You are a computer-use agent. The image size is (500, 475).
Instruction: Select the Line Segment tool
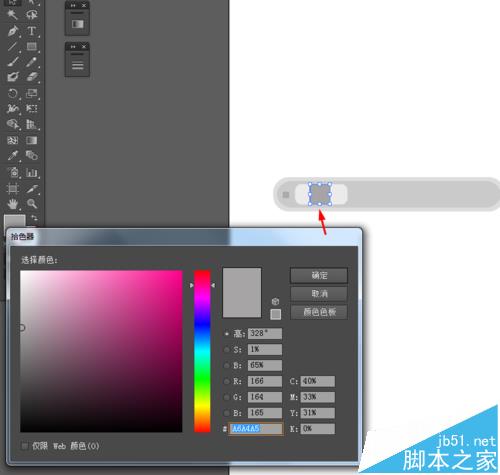click(13, 46)
